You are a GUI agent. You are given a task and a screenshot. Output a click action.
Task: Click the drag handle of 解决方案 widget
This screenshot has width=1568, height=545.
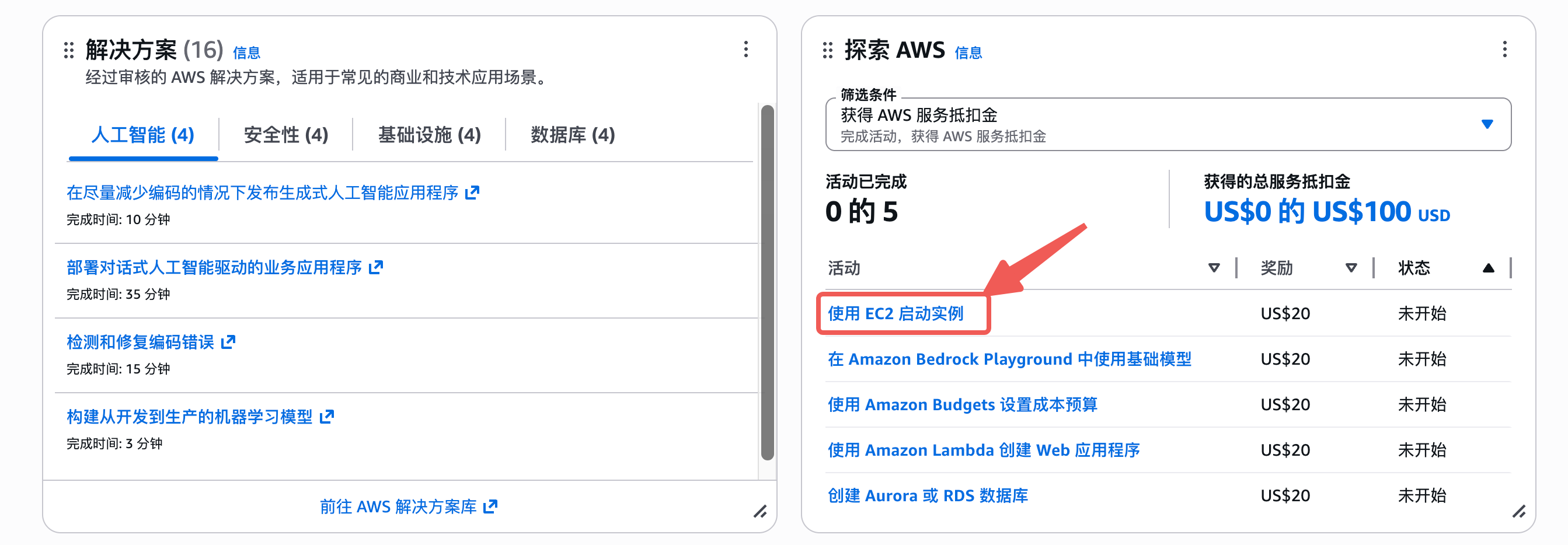pos(69,50)
